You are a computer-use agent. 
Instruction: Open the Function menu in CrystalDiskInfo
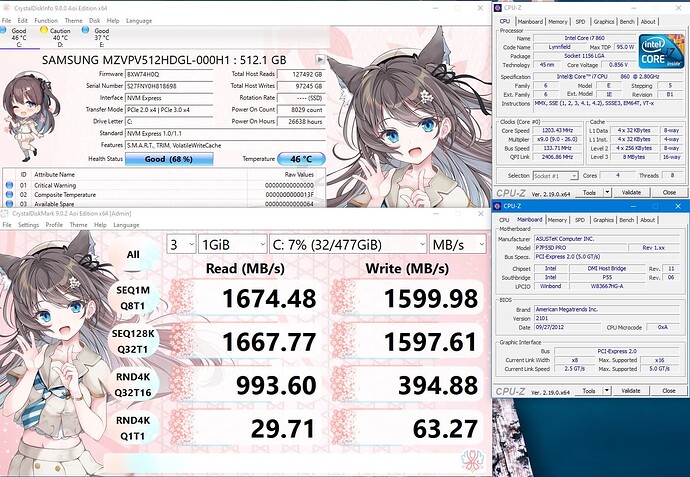pyautogui.click(x=46, y=21)
